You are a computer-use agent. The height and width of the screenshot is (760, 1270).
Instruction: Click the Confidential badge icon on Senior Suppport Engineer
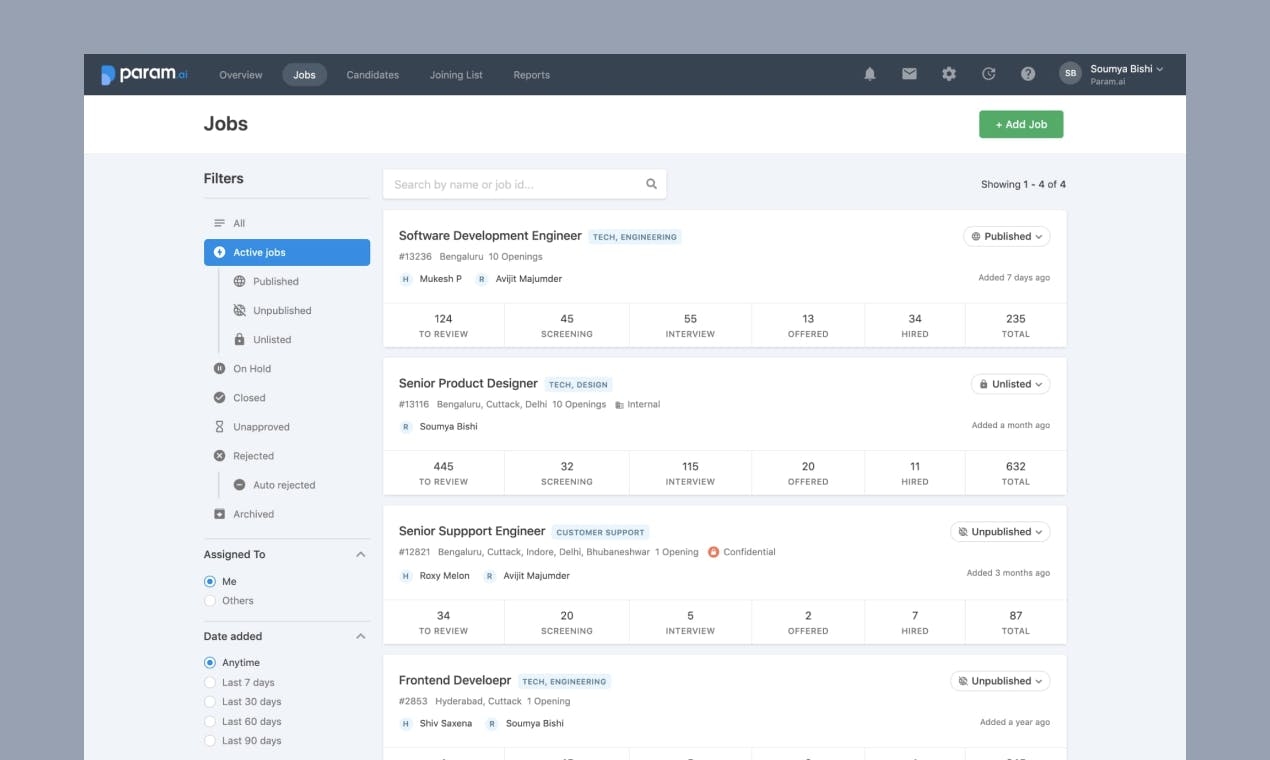pos(713,552)
